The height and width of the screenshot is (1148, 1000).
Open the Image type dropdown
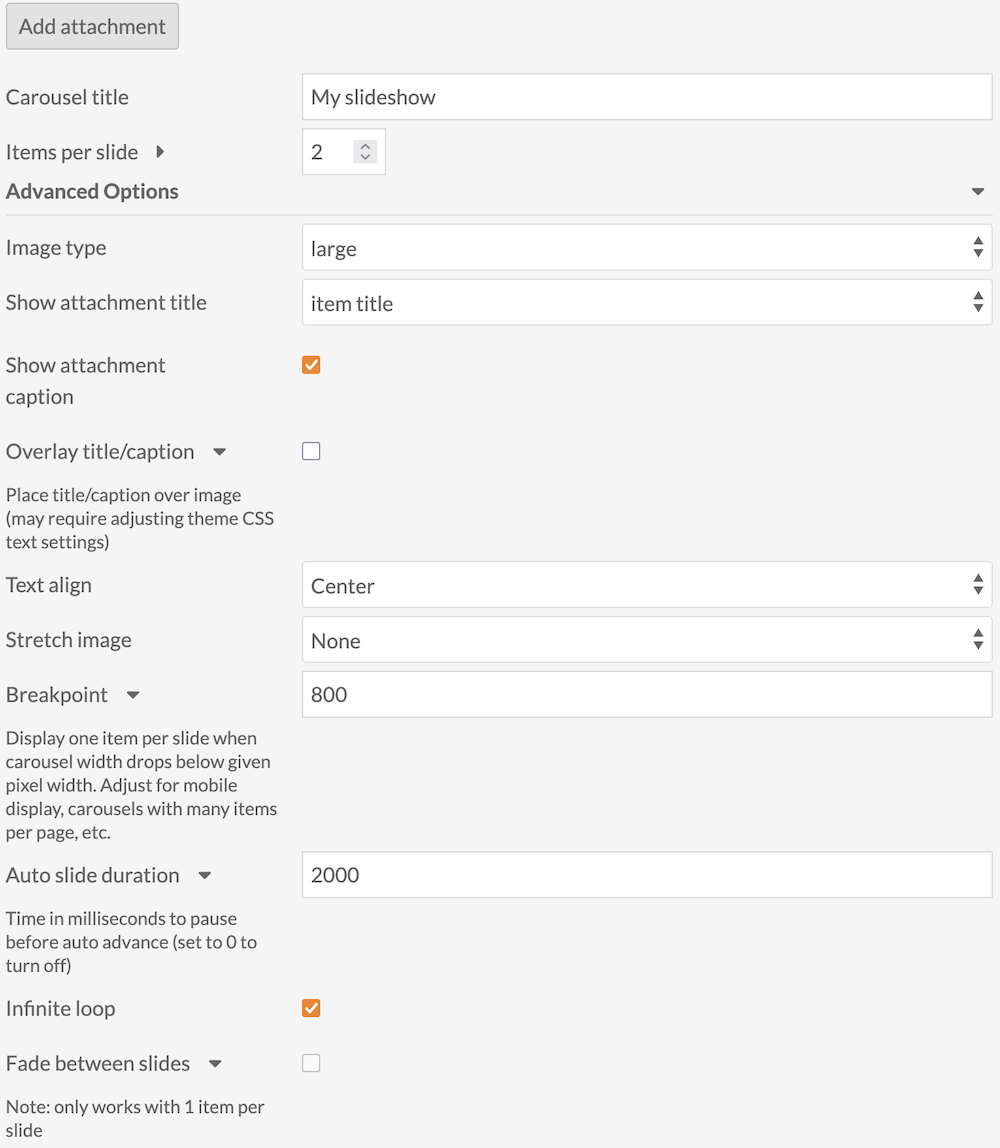point(647,247)
